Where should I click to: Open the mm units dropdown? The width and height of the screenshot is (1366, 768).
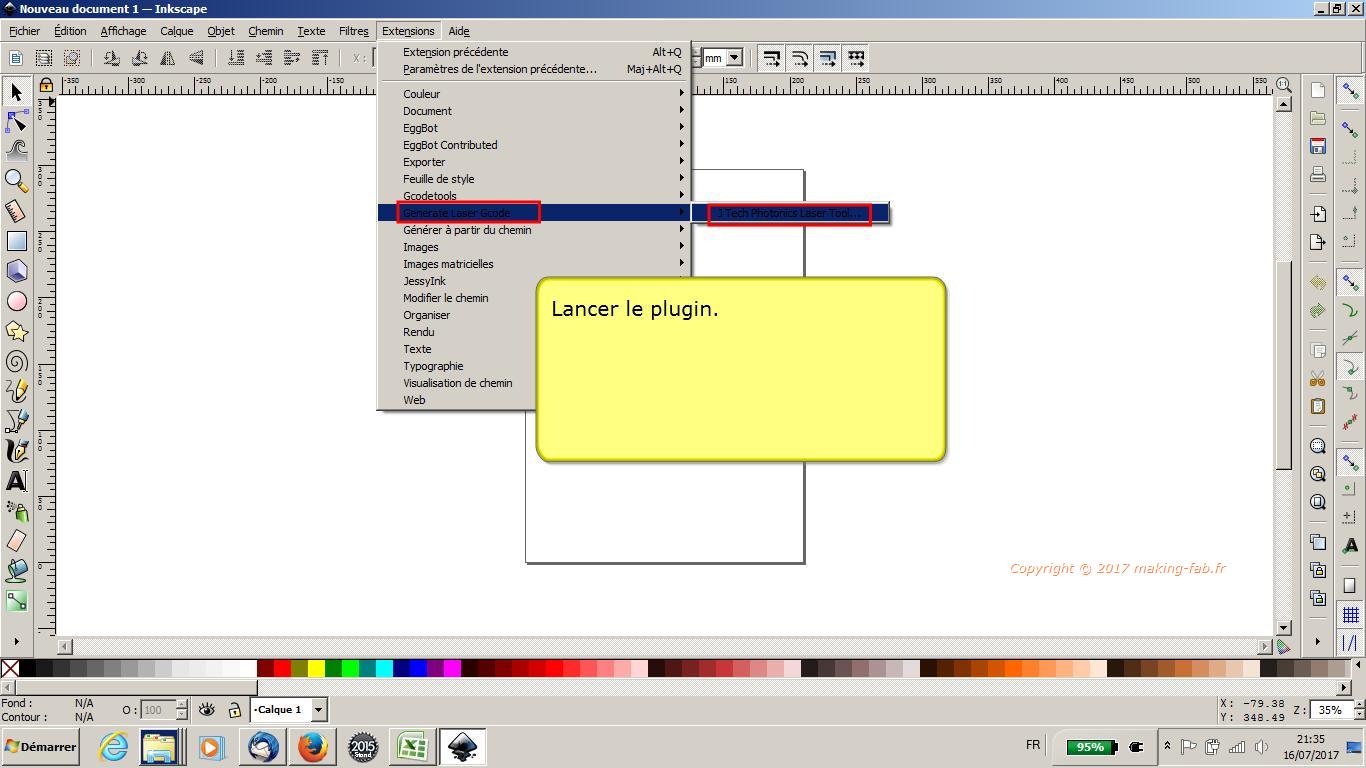click(x=734, y=58)
